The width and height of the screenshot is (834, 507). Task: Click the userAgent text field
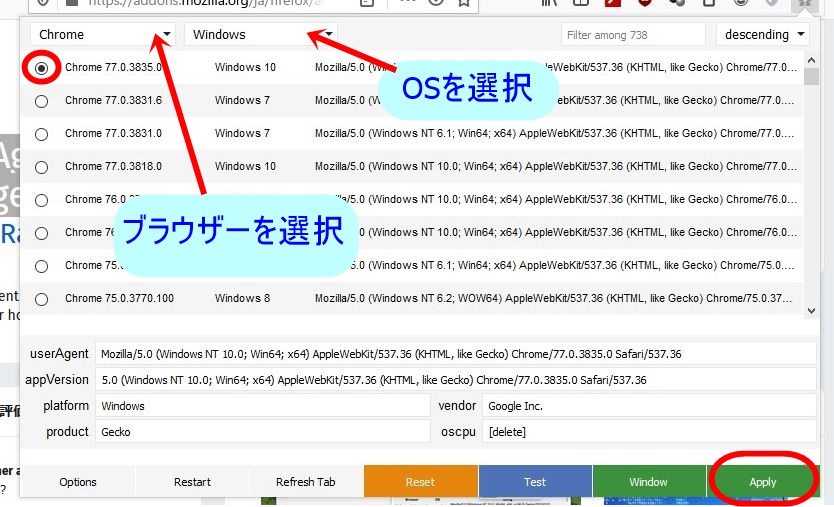456,354
